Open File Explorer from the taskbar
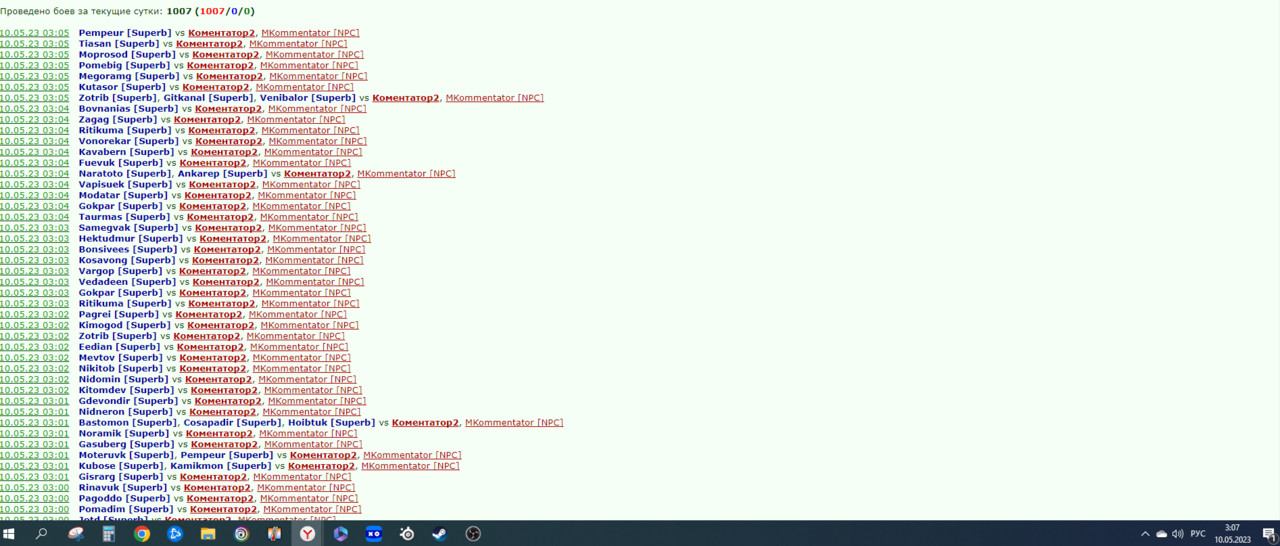 pos(208,534)
